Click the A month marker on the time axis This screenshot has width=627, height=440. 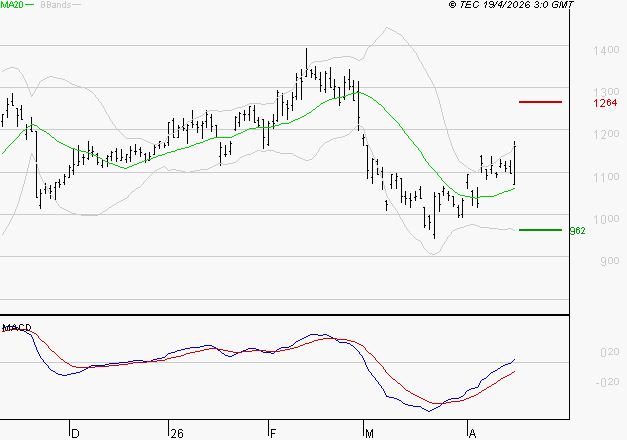(x=472, y=434)
